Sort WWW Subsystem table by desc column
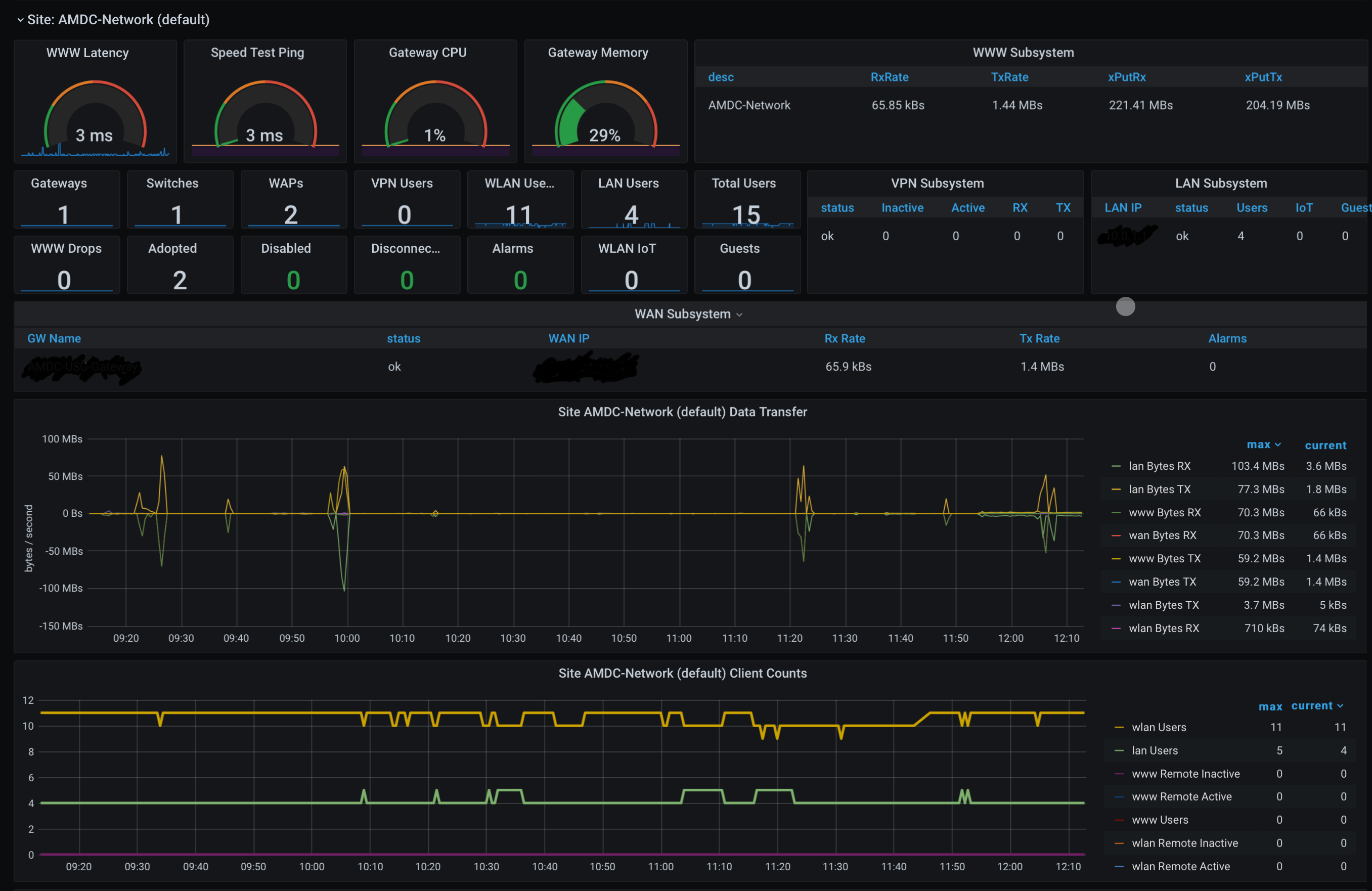The height and width of the screenshot is (891, 1372). click(x=721, y=77)
